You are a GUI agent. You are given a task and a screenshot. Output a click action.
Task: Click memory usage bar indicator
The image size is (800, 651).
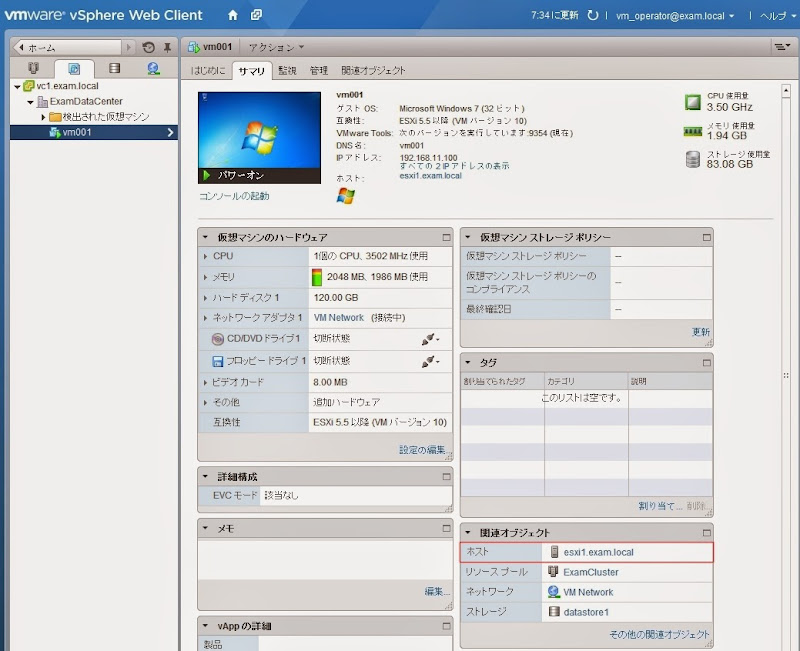pyautogui.click(x=317, y=277)
